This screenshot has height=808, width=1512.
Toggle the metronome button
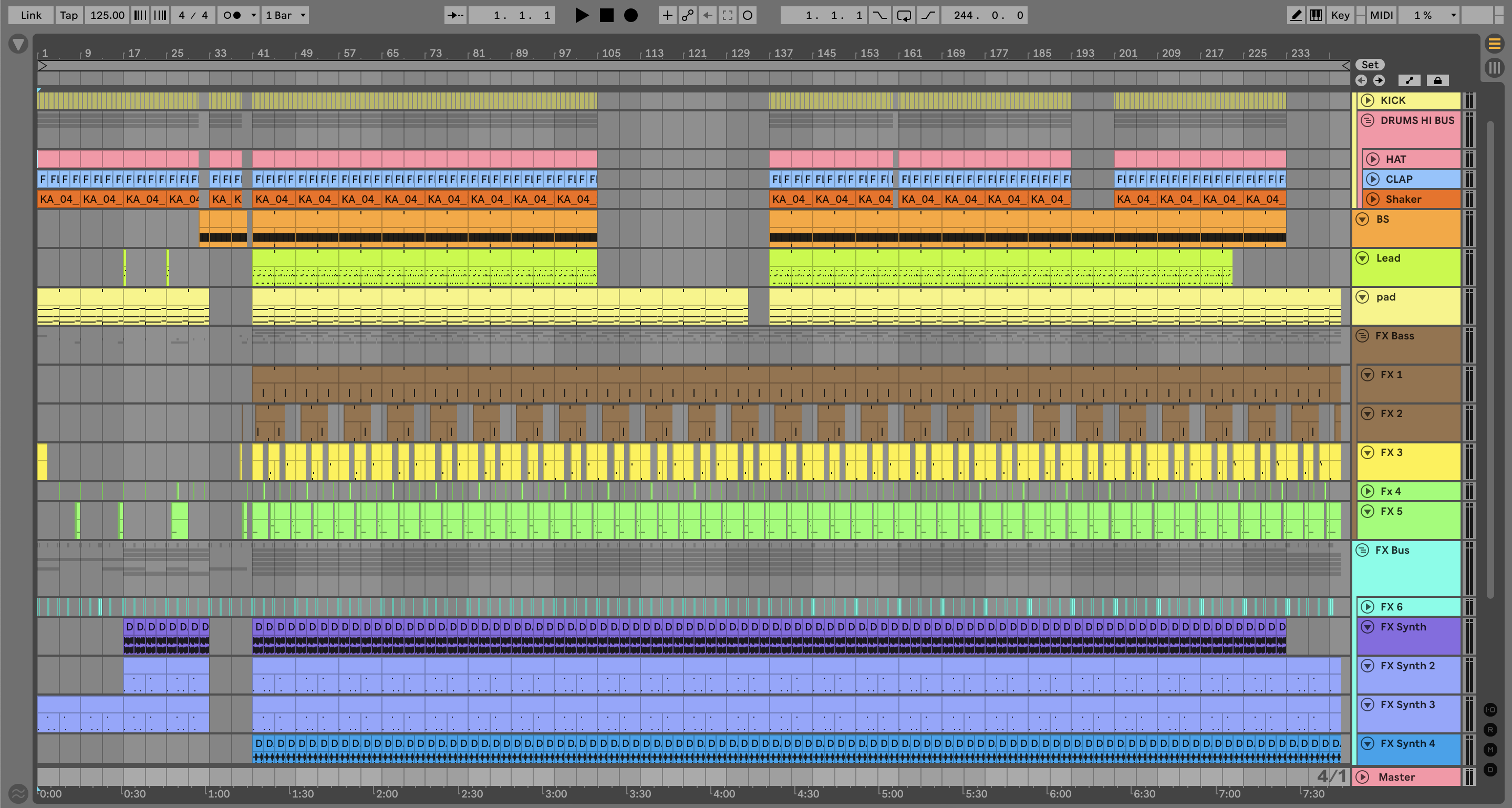point(232,15)
